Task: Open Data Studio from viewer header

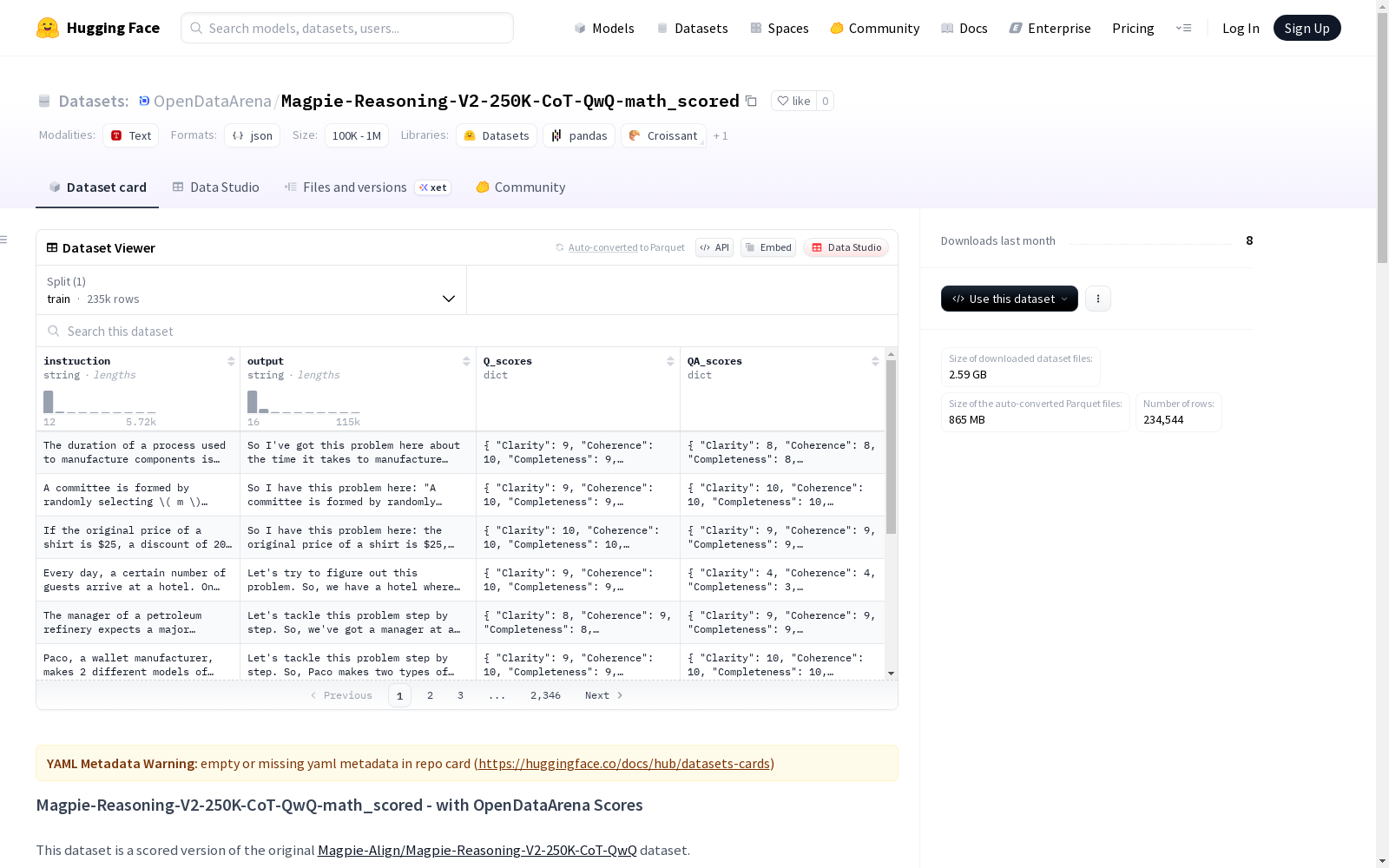Action: point(846,247)
